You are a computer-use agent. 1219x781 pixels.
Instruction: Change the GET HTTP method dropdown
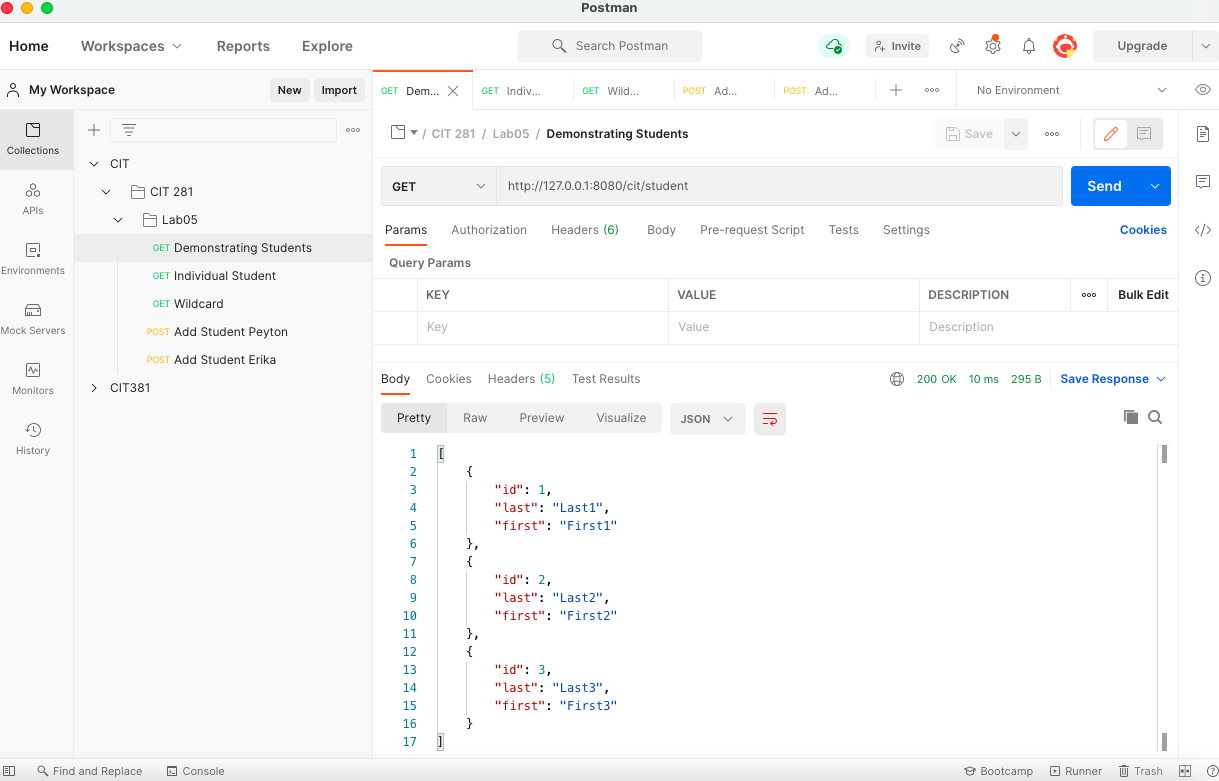[439, 186]
